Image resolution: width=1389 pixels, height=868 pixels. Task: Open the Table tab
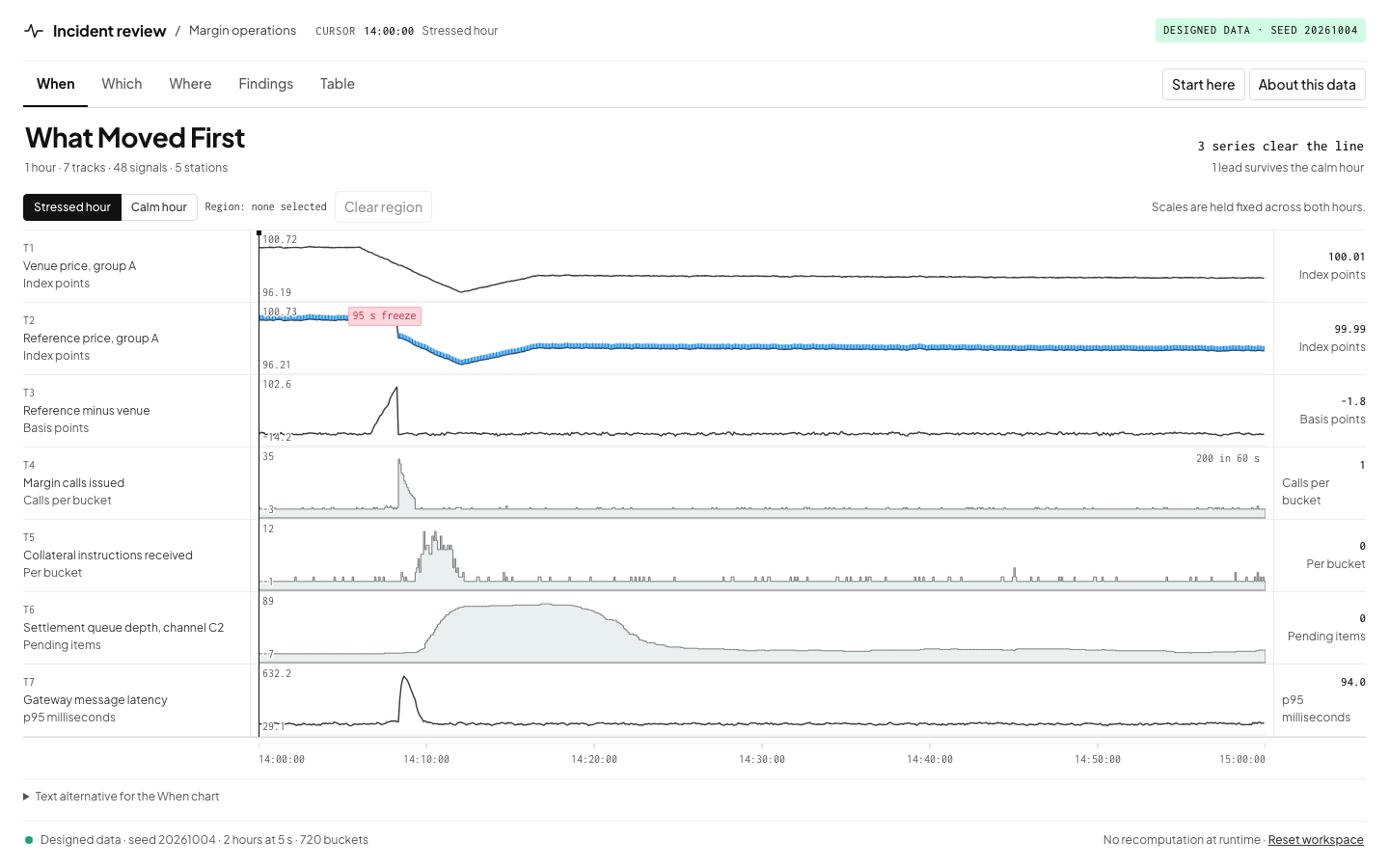(338, 84)
